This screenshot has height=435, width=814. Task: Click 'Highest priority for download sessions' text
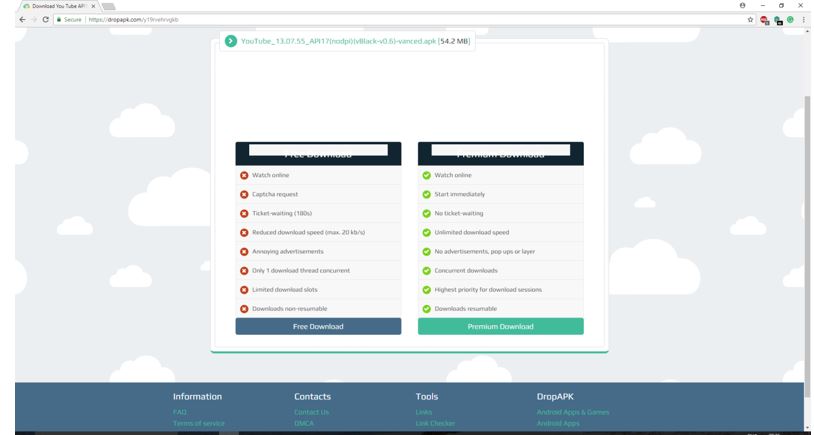(488, 290)
